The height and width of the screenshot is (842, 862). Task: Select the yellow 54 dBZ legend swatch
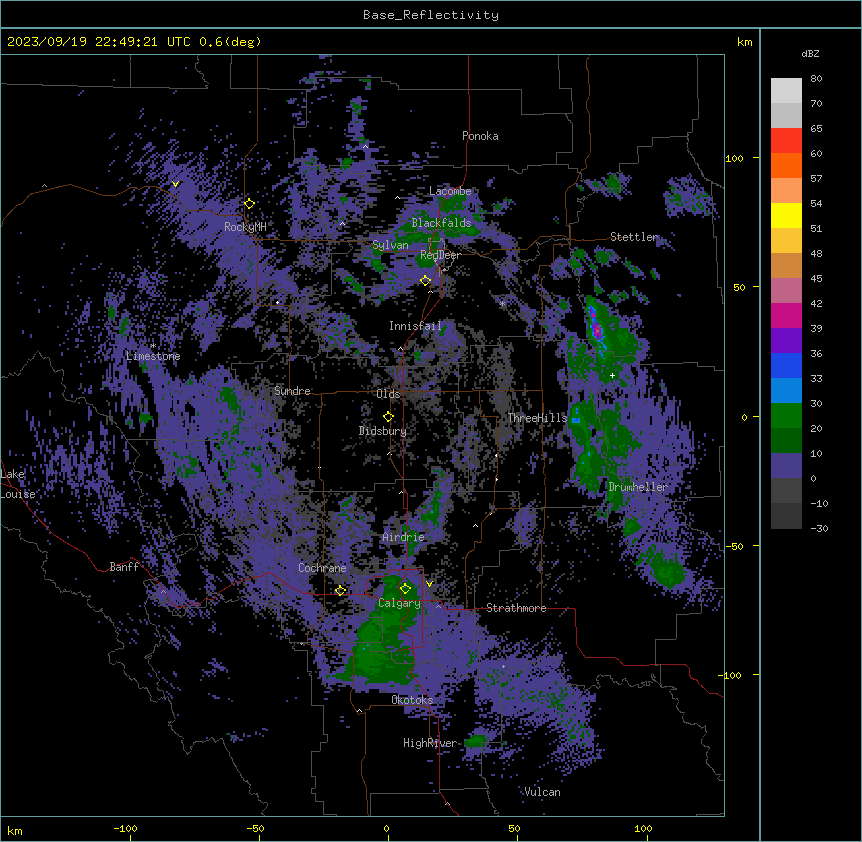(786, 216)
